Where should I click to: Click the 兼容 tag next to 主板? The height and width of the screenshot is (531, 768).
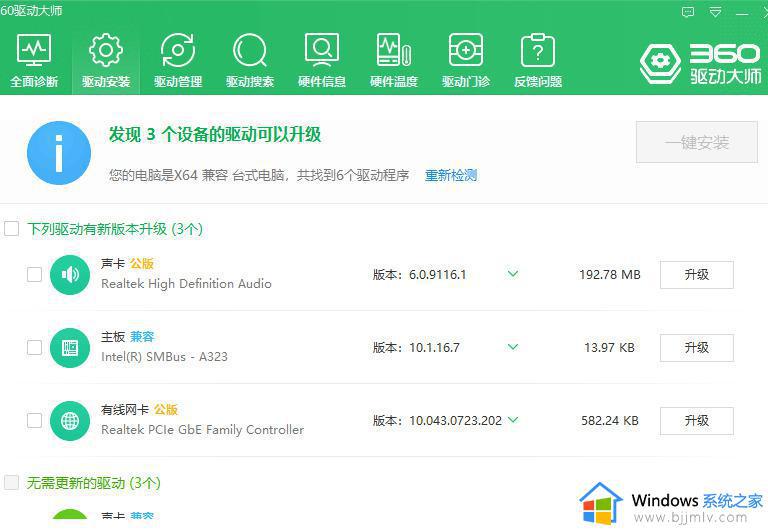point(142,337)
